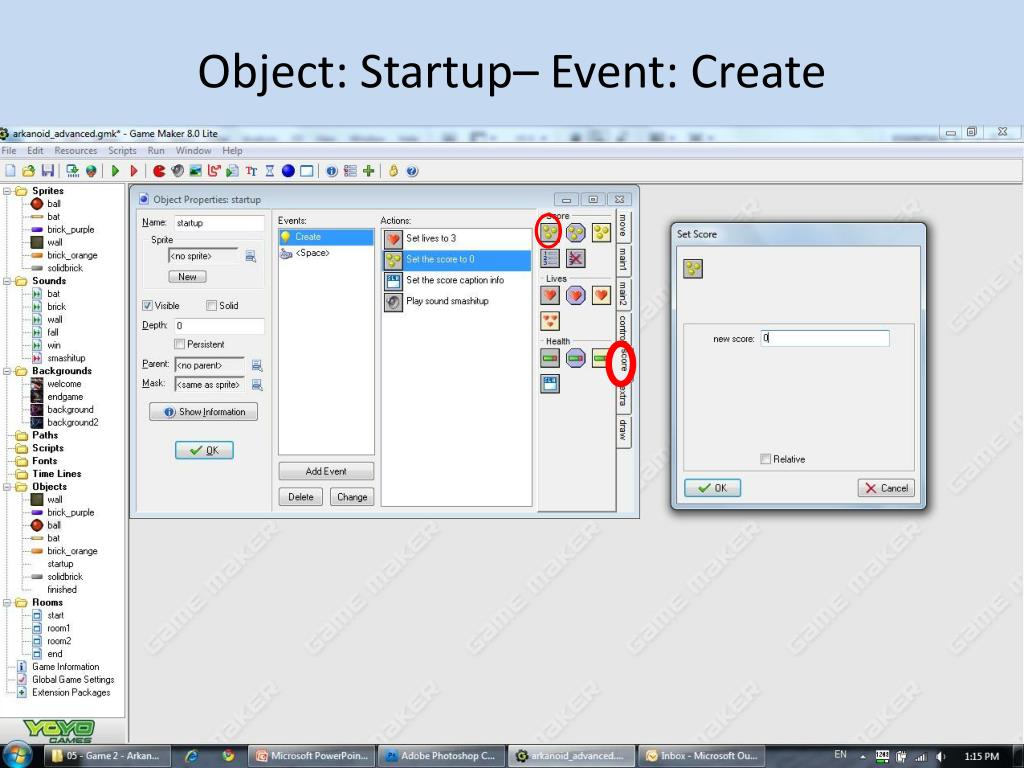Select the Score Caption action icon
Screen dimensions: 1024x768
550,384
